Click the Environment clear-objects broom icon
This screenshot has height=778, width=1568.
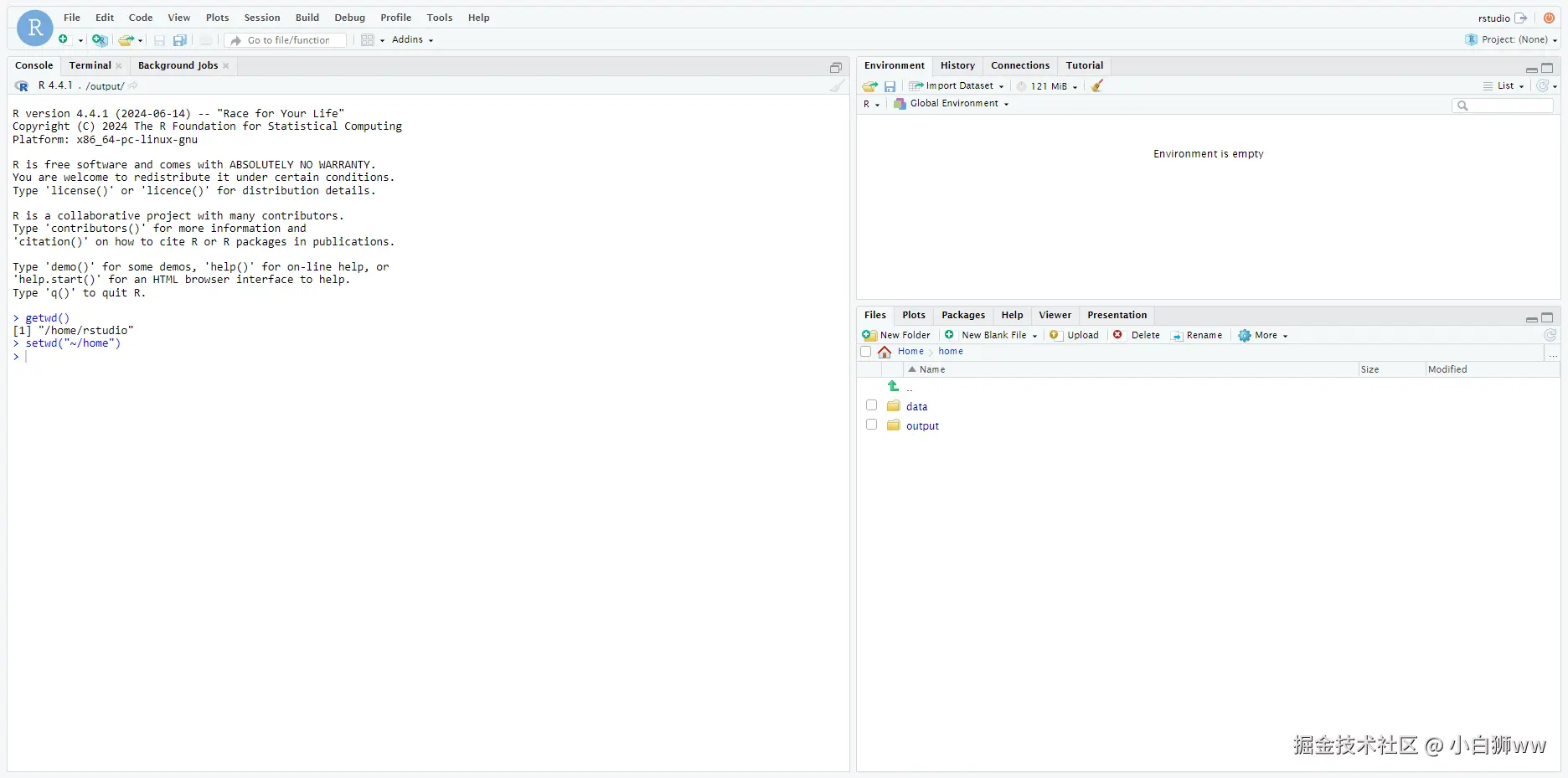coord(1097,85)
